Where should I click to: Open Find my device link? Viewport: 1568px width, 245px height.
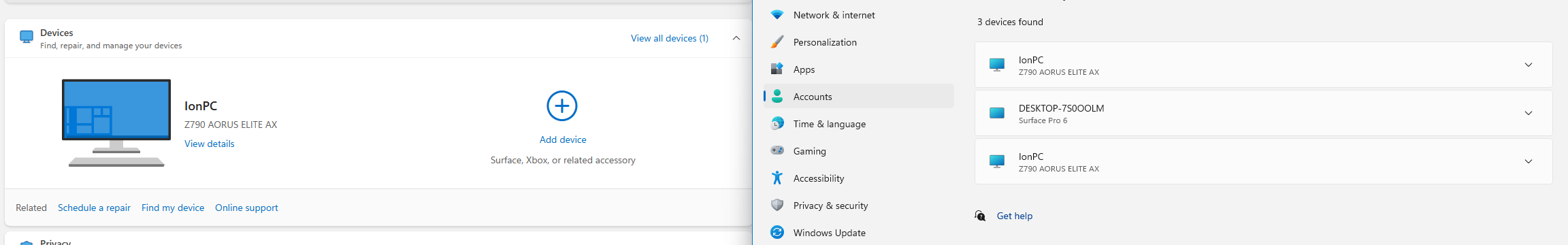tap(173, 208)
